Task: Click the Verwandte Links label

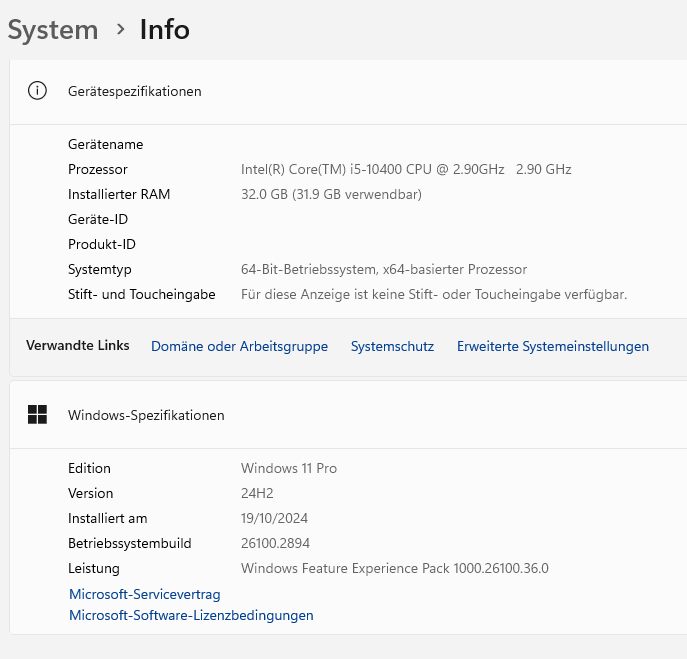Action: coord(77,345)
